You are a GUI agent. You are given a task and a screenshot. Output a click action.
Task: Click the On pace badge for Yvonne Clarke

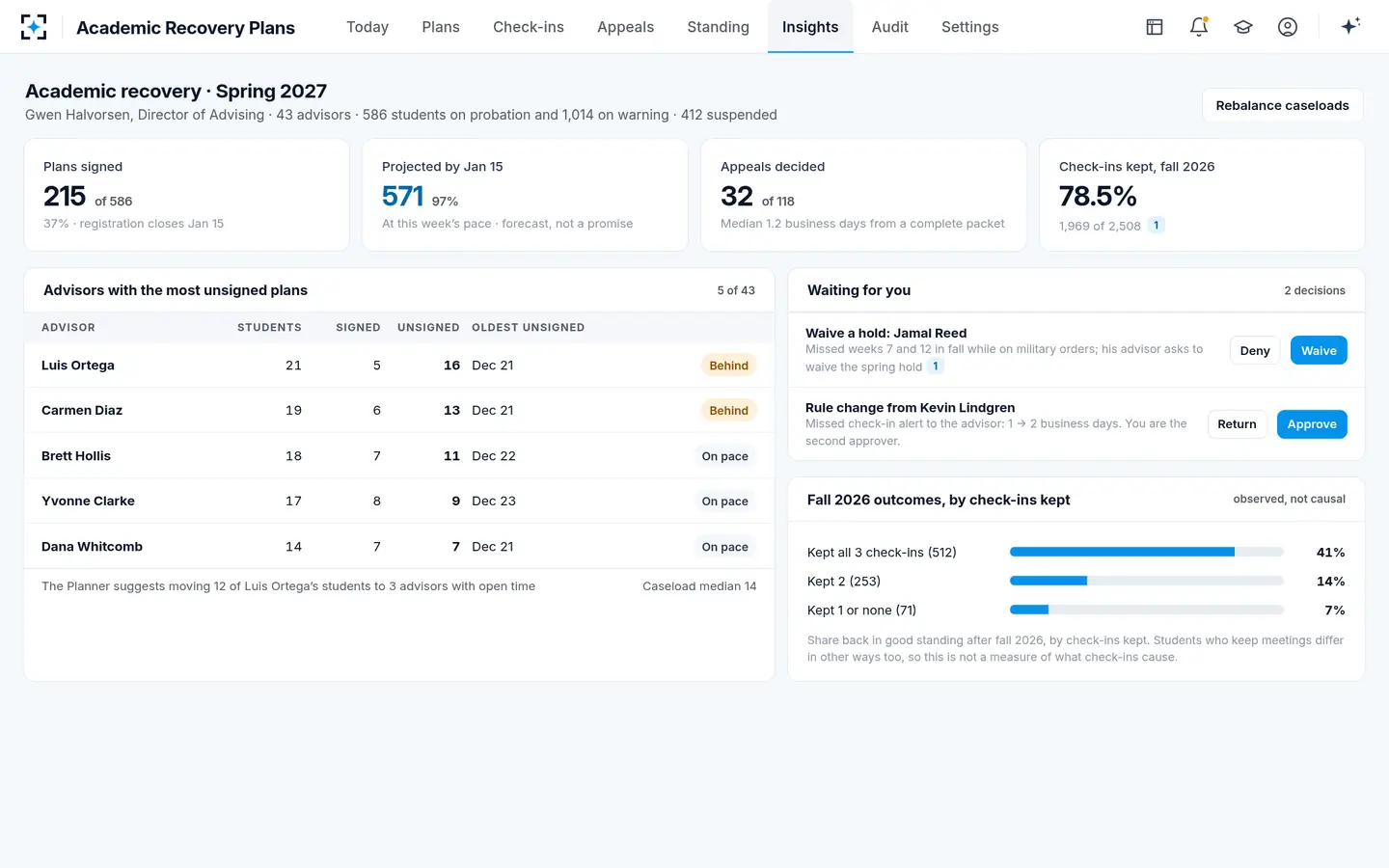pos(724,502)
